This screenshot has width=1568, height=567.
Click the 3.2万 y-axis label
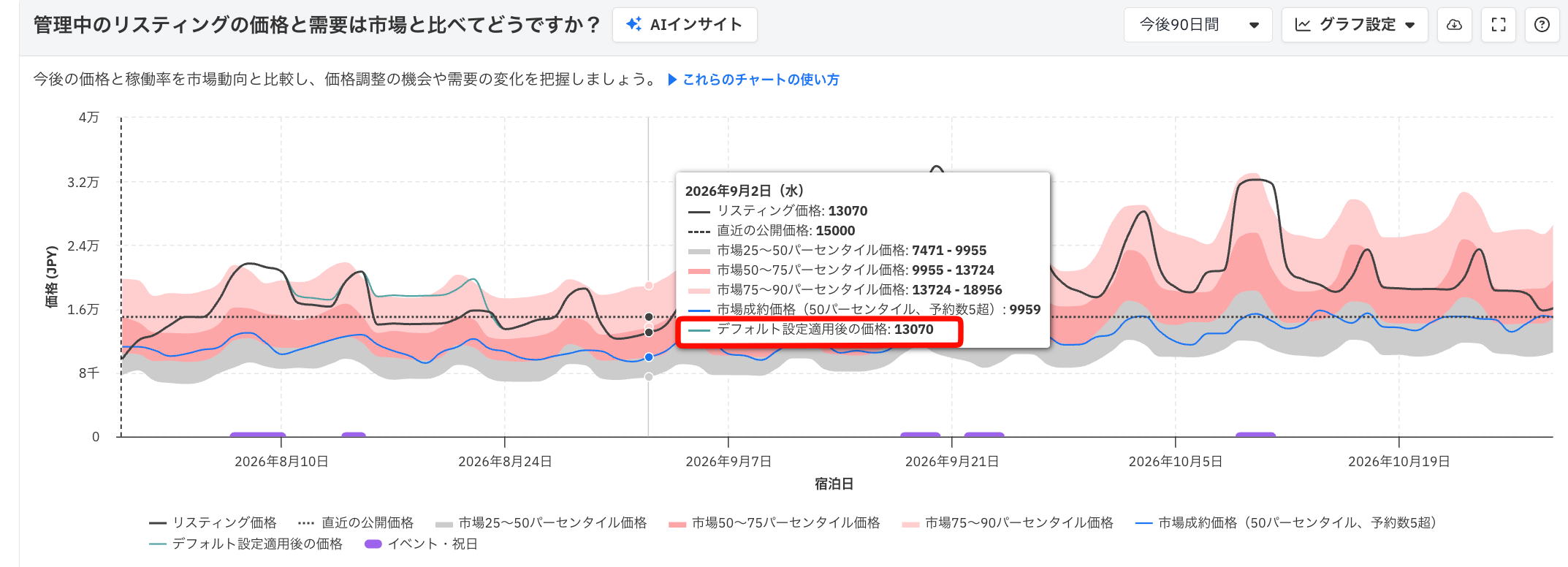83,182
